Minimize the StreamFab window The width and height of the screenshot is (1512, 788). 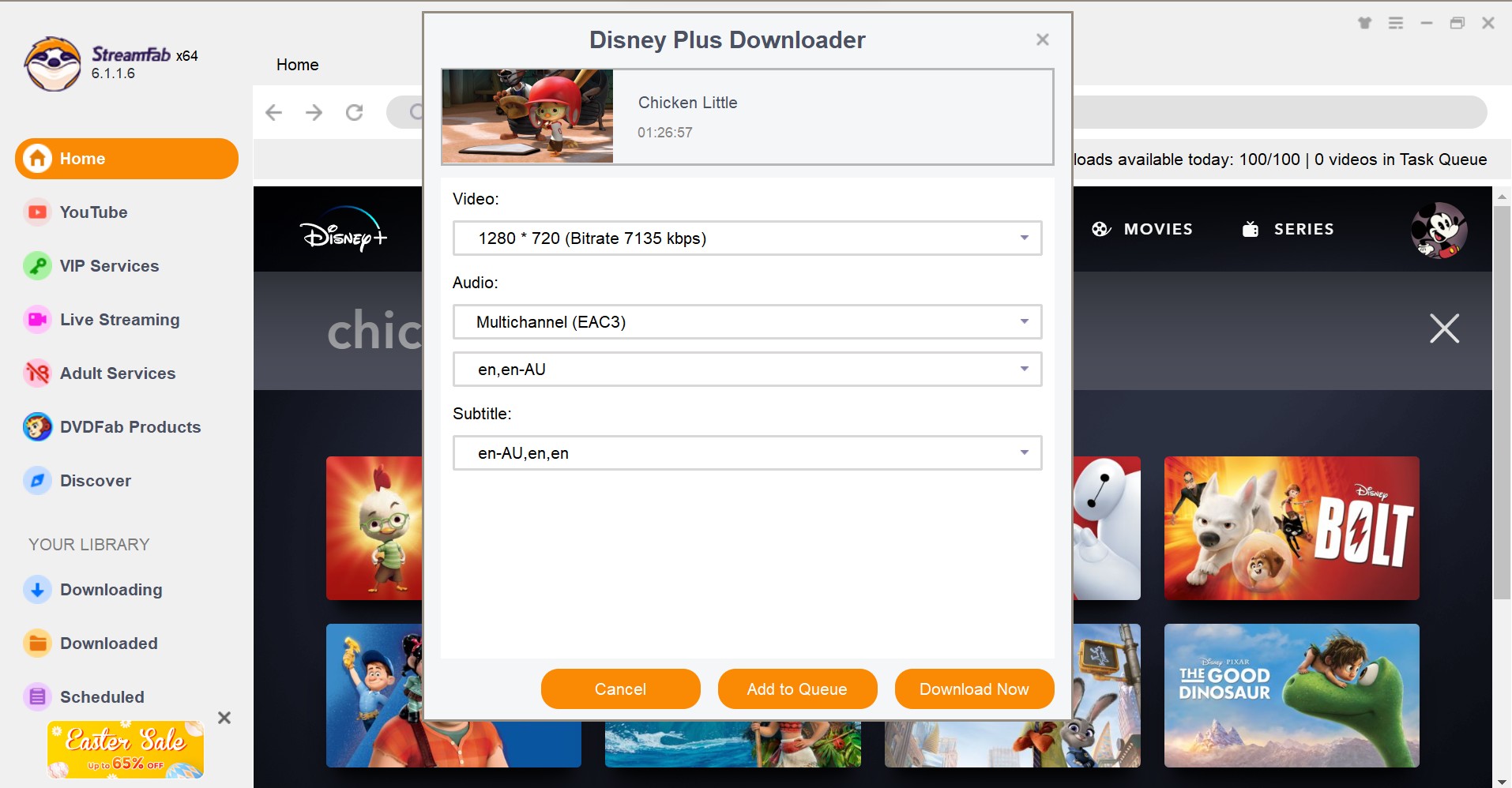1427,23
